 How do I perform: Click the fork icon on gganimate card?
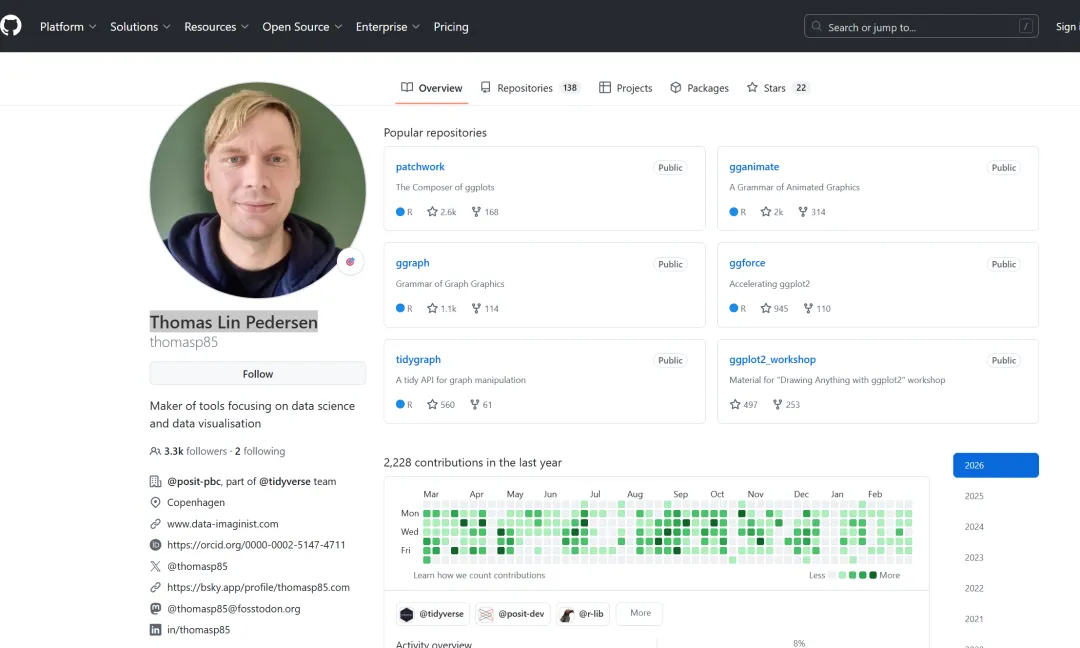point(802,211)
